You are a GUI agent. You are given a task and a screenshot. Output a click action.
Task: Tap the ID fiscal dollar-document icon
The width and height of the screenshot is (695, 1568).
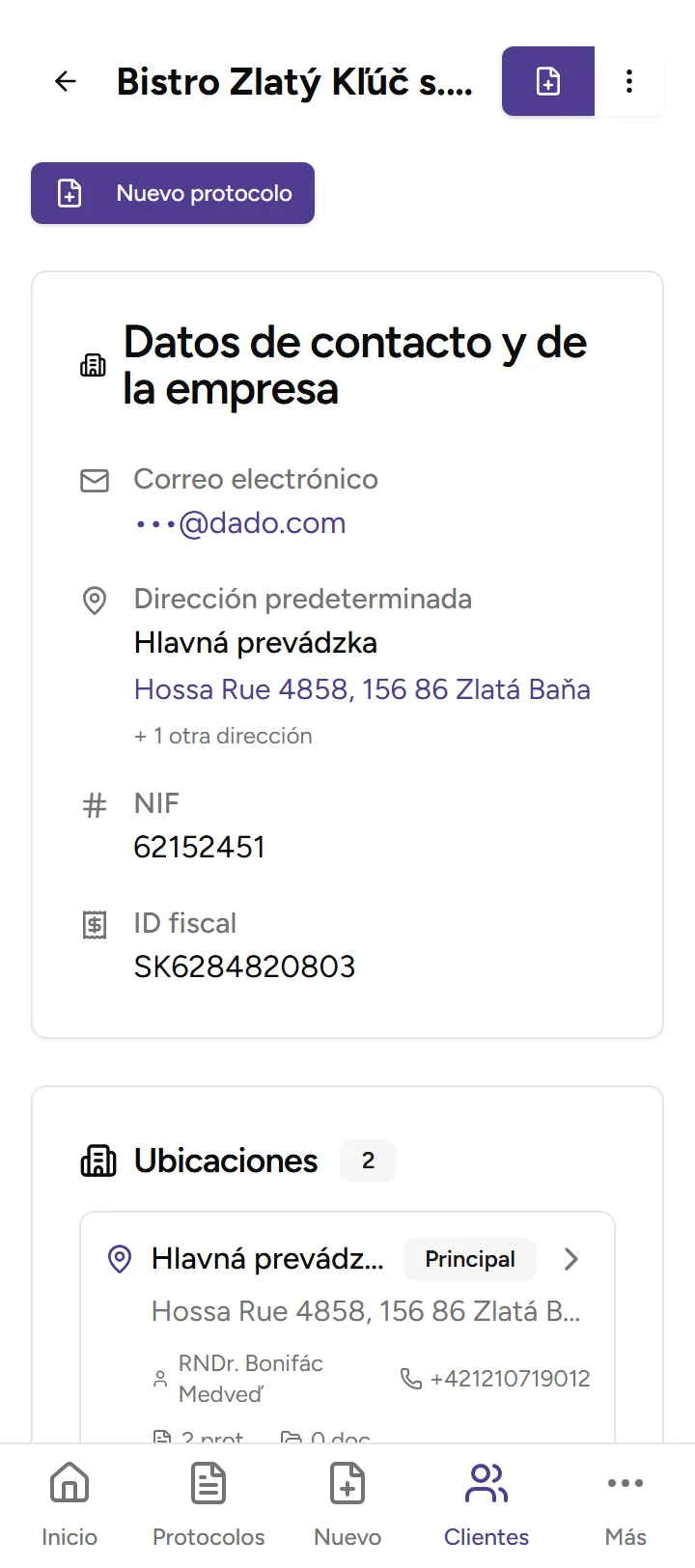pyautogui.click(x=94, y=924)
